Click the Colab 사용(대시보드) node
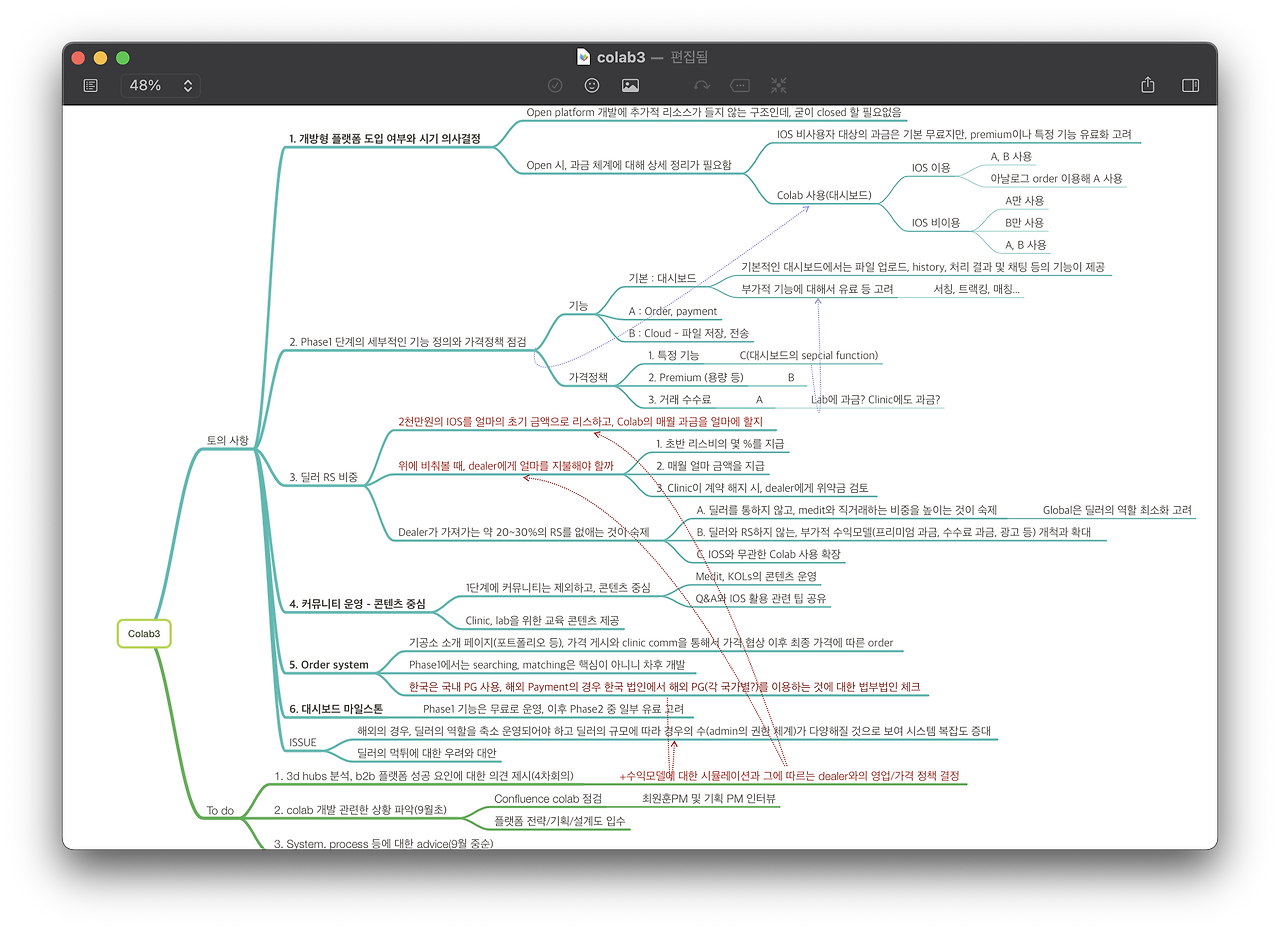The height and width of the screenshot is (932, 1280). click(824, 196)
